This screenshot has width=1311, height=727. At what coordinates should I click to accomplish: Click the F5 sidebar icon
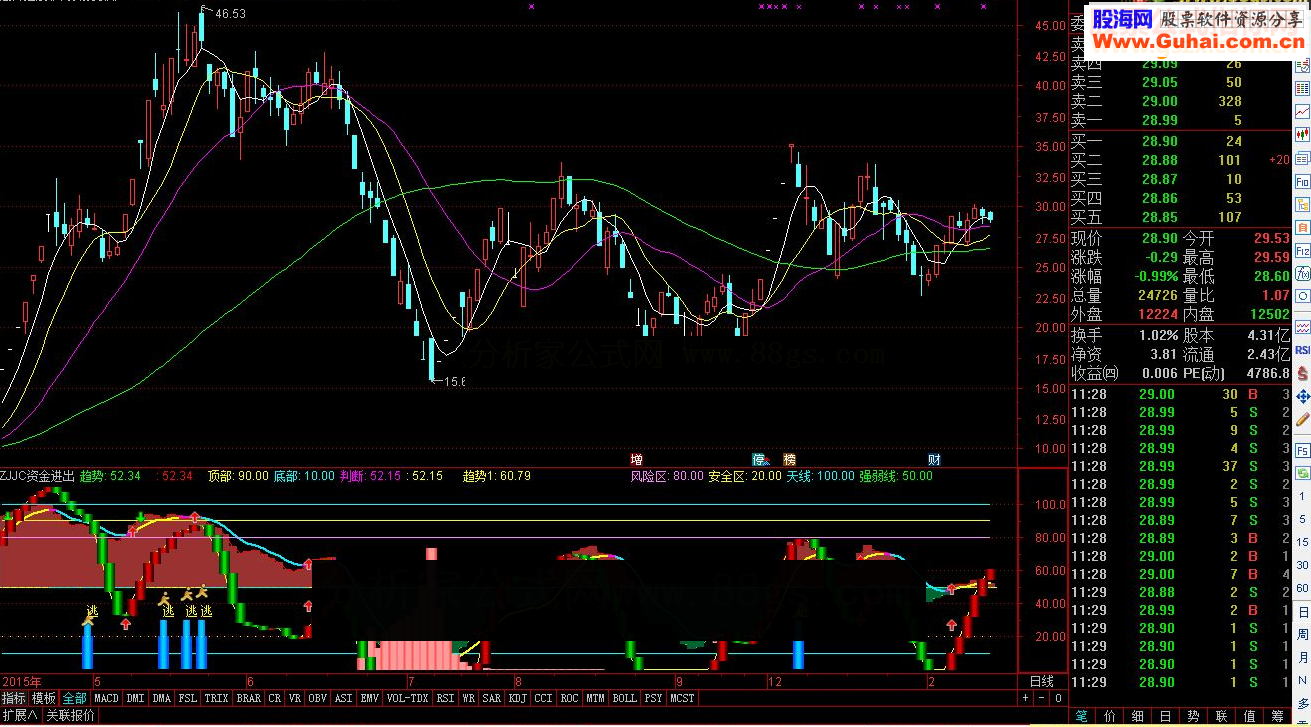[x=1302, y=450]
